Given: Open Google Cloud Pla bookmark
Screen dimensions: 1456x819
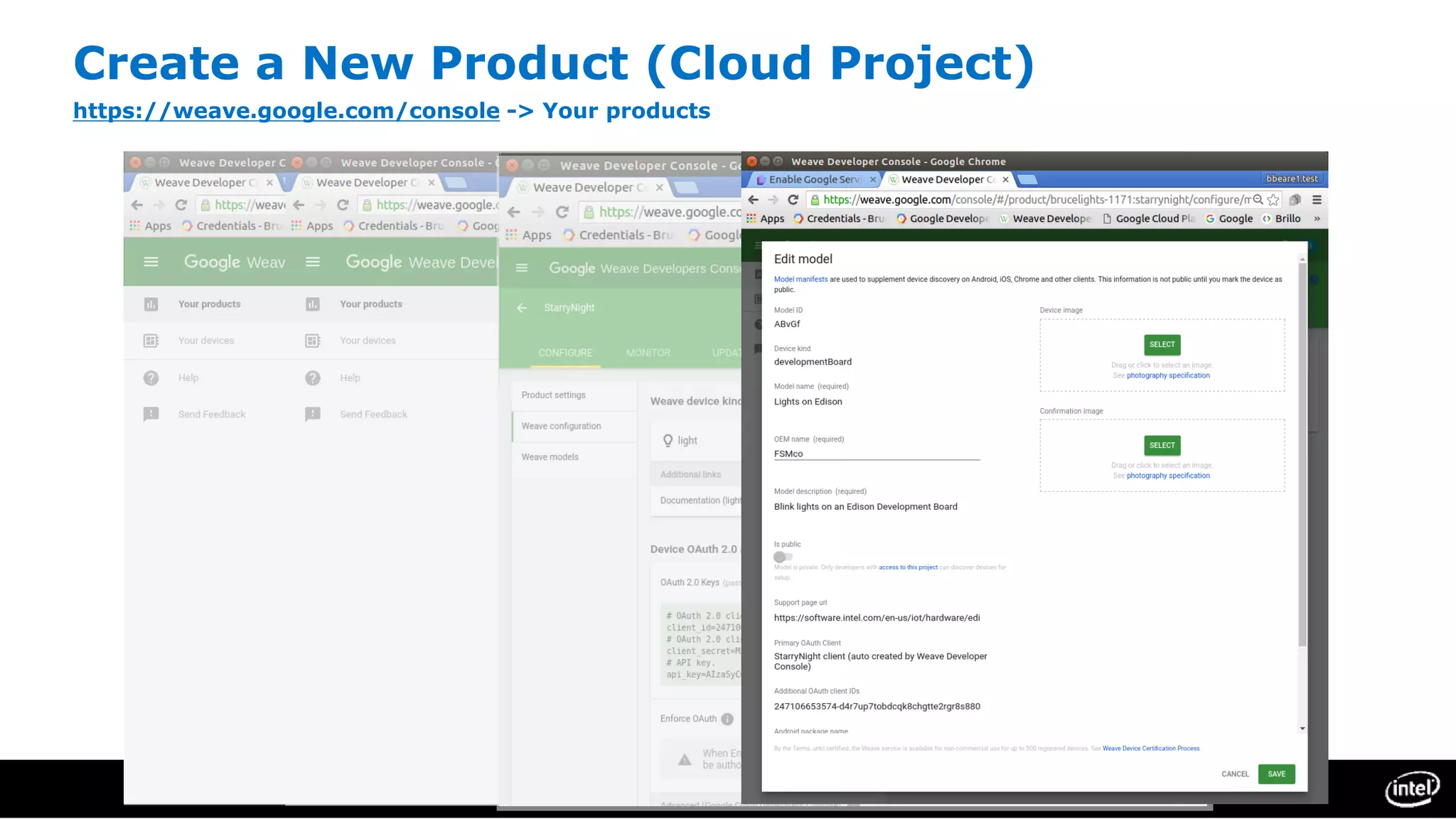Looking at the screenshot, I should click(x=1149, y=219).
